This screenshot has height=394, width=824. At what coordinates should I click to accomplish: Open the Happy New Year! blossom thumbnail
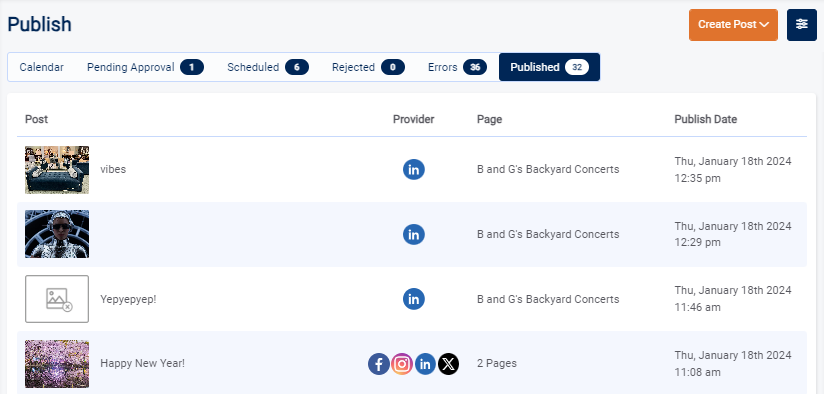pyautogui.click(x=57, y=364)
